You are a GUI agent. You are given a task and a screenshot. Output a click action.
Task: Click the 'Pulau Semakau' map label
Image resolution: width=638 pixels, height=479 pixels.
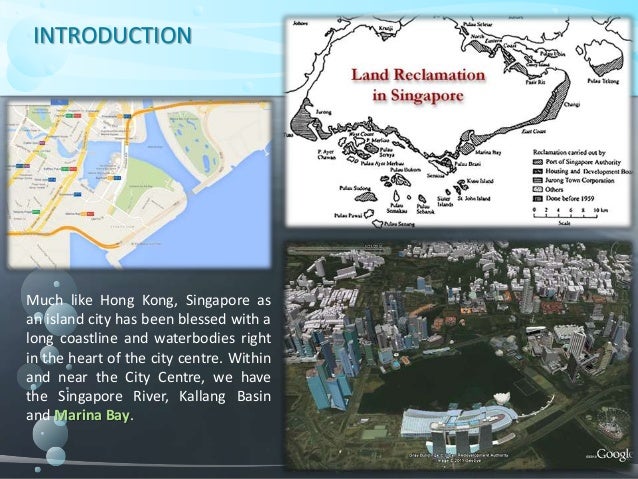pos(397,208)
